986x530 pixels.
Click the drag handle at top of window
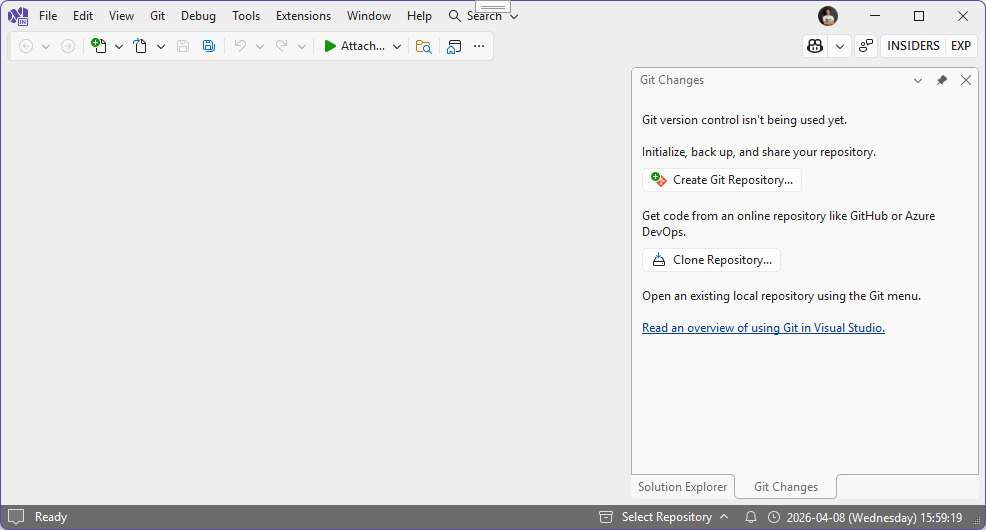click(492, 7)
